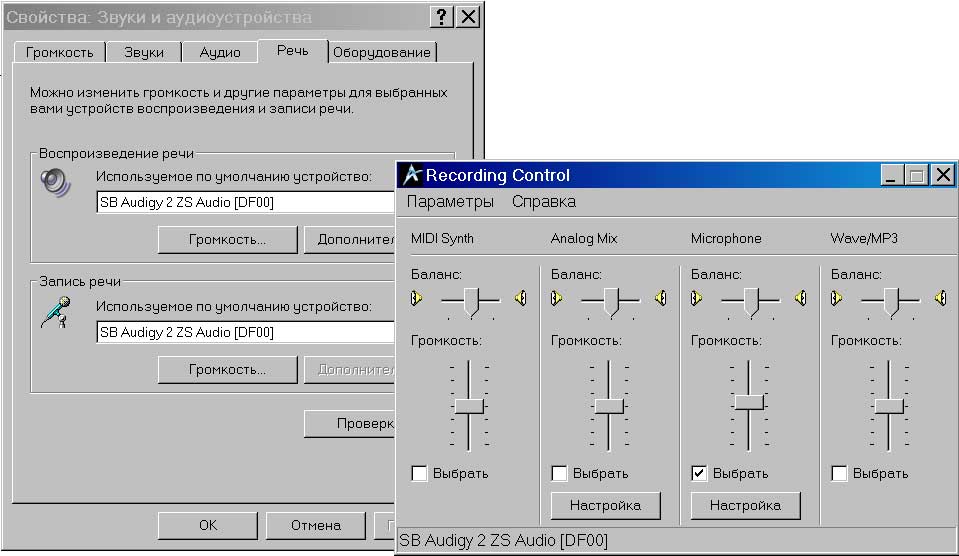
Task: Open recording default device combo box
Action: pyautogui.click(x=246, y=332)
